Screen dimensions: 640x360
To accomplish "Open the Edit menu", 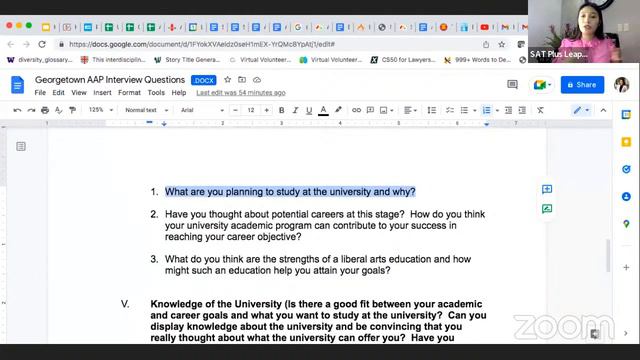I will point(58,93).
